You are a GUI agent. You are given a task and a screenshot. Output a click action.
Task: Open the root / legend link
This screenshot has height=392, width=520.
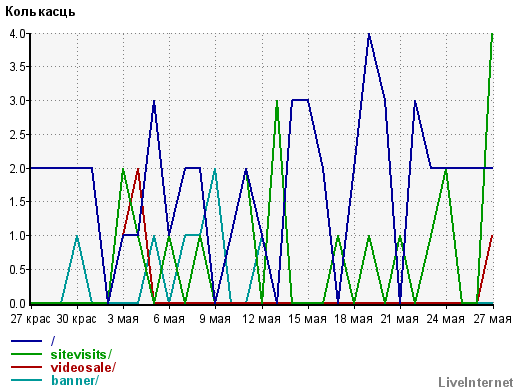click(53, 341)
